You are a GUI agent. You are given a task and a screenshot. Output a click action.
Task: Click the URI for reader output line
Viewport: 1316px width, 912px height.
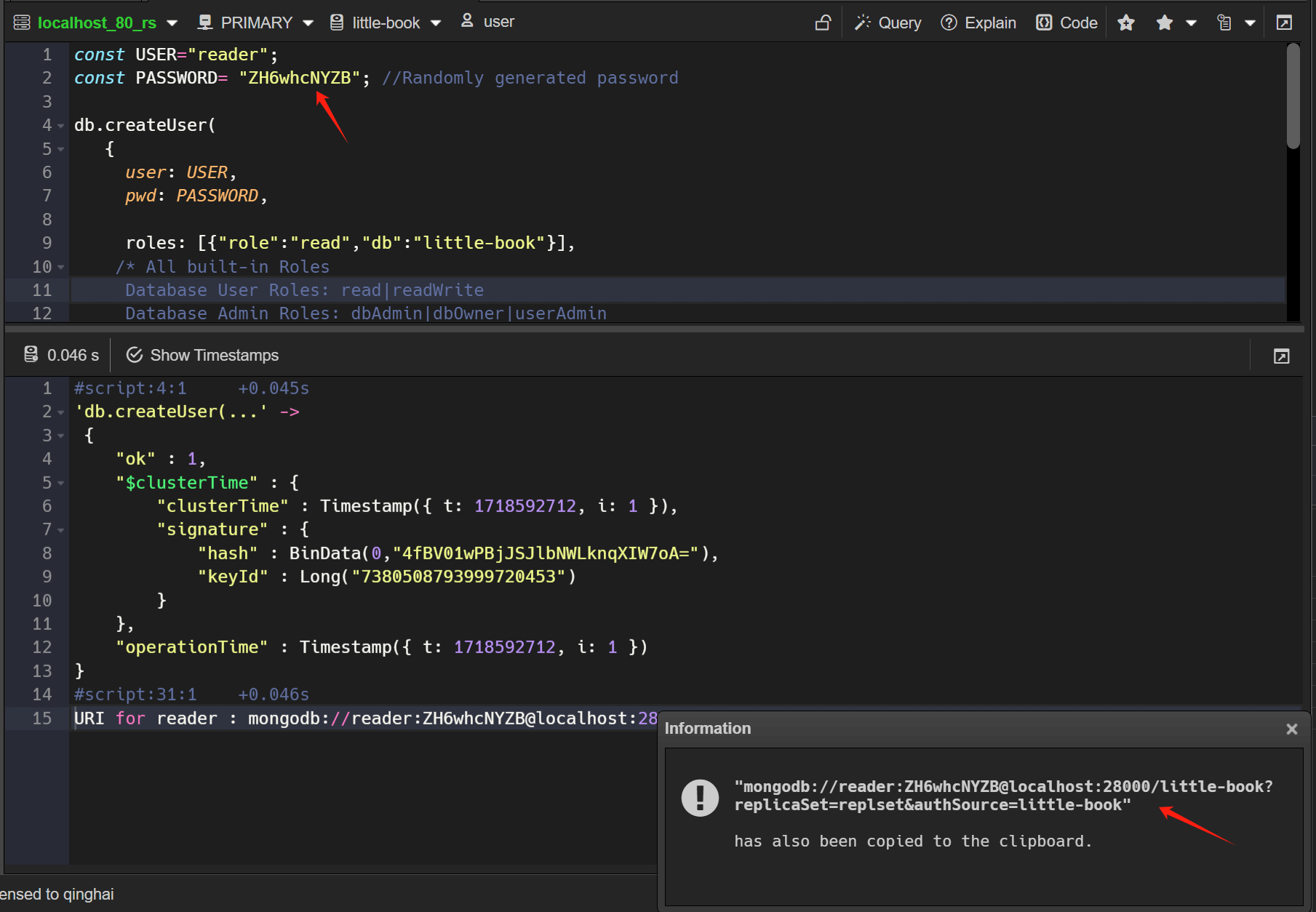pyautogui.click(x=365, y=719)
